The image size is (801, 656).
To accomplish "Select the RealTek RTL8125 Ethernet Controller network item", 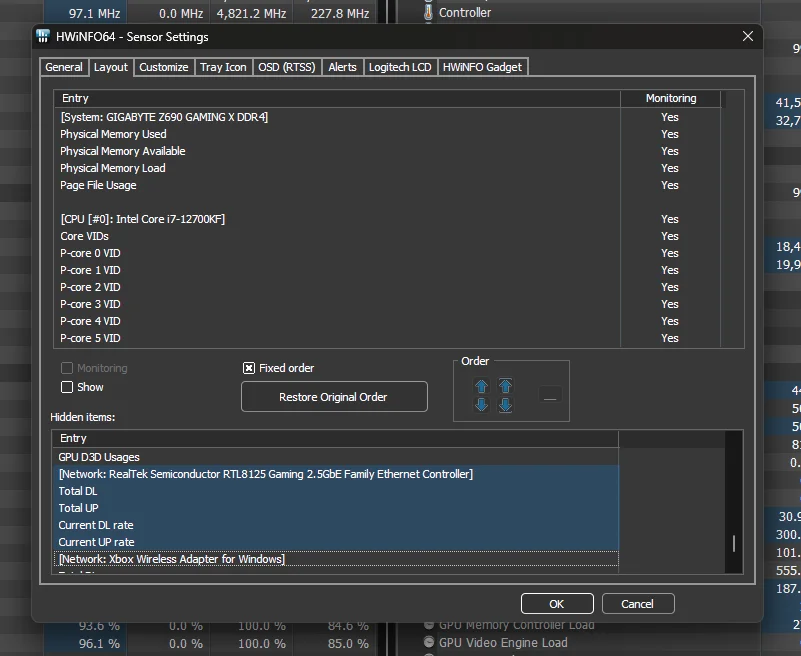I will [x=335, y=474].
